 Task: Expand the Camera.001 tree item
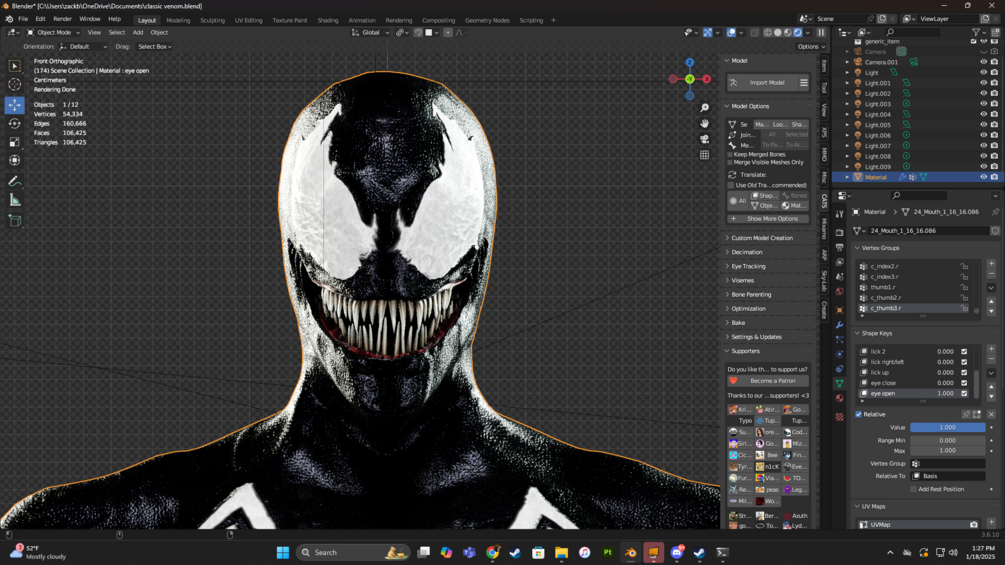[847, 62]
